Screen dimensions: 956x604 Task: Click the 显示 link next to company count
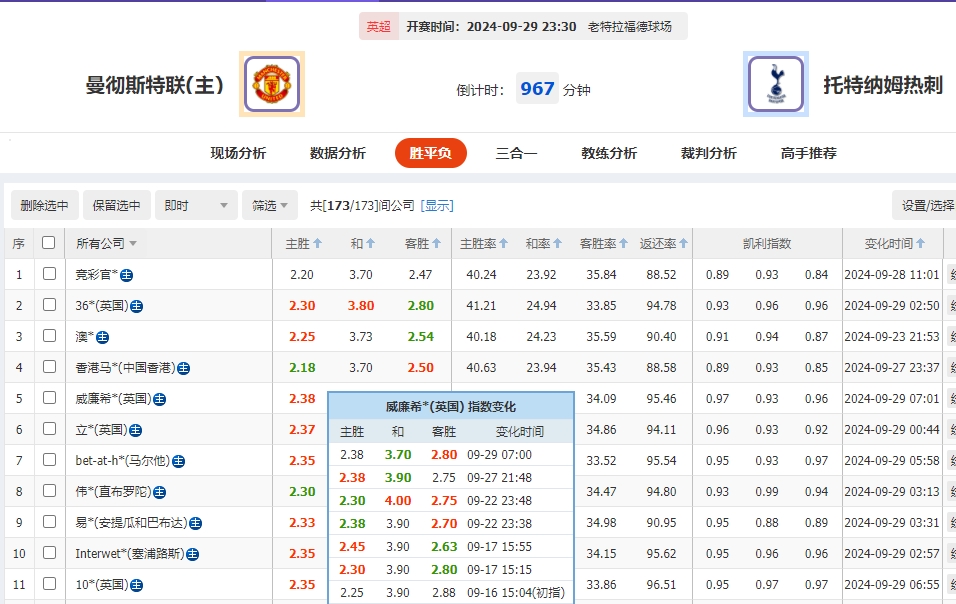pyautogui.click(x=437, y=205)
